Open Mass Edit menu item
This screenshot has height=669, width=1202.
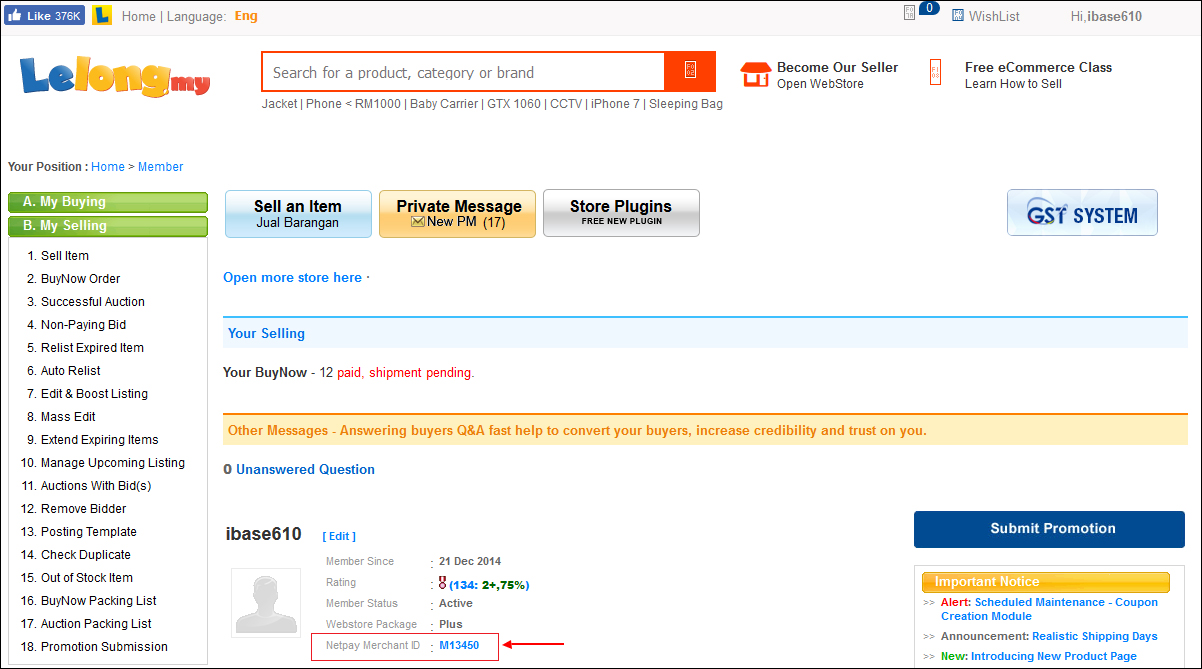click(68, 417)
